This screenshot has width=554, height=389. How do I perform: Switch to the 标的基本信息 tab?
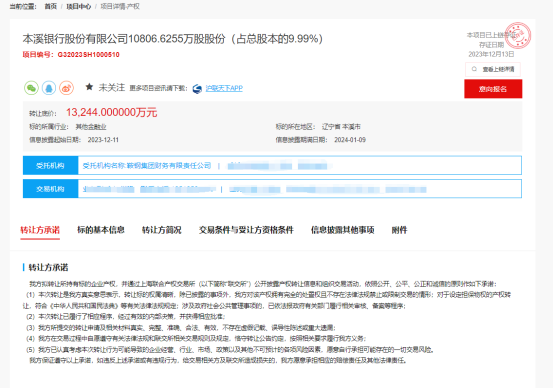[x=101, y=230]
